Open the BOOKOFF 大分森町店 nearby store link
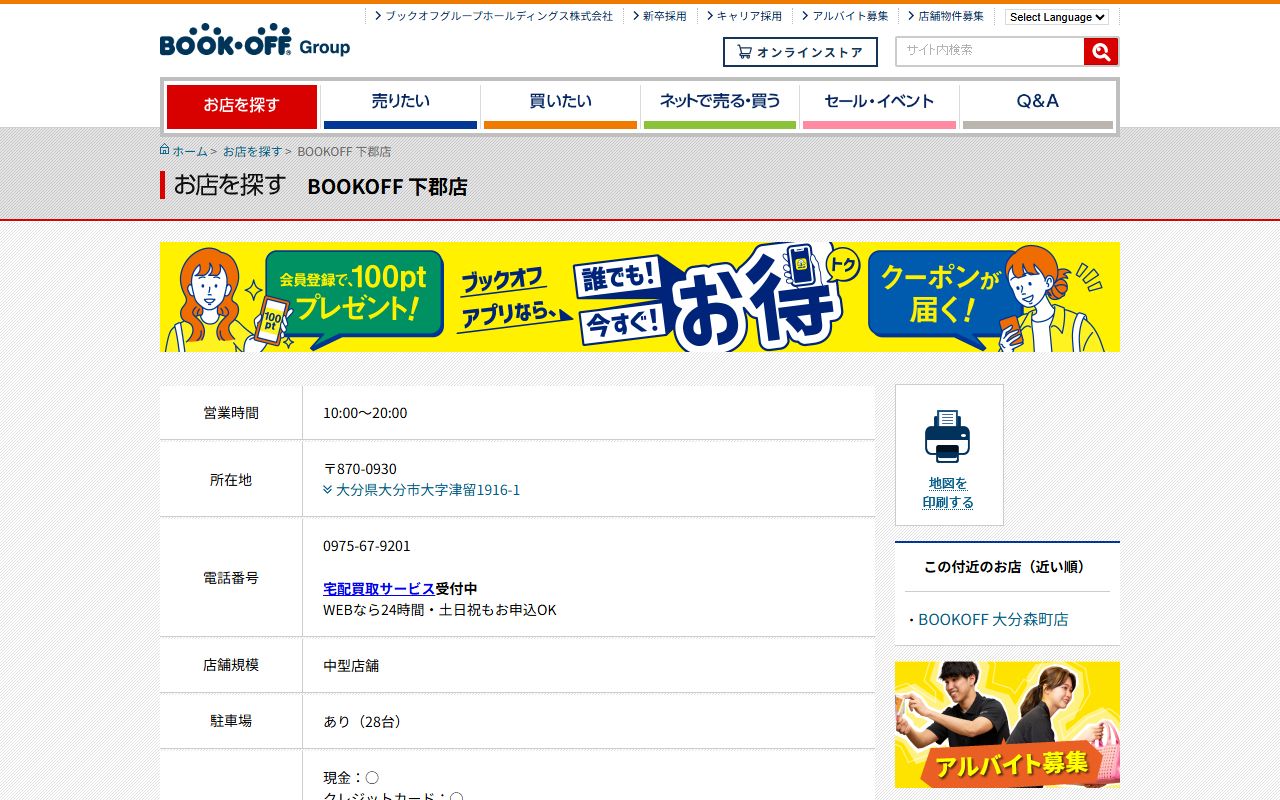Screen dimensions: 1280x800 click(x=993, y=619)
